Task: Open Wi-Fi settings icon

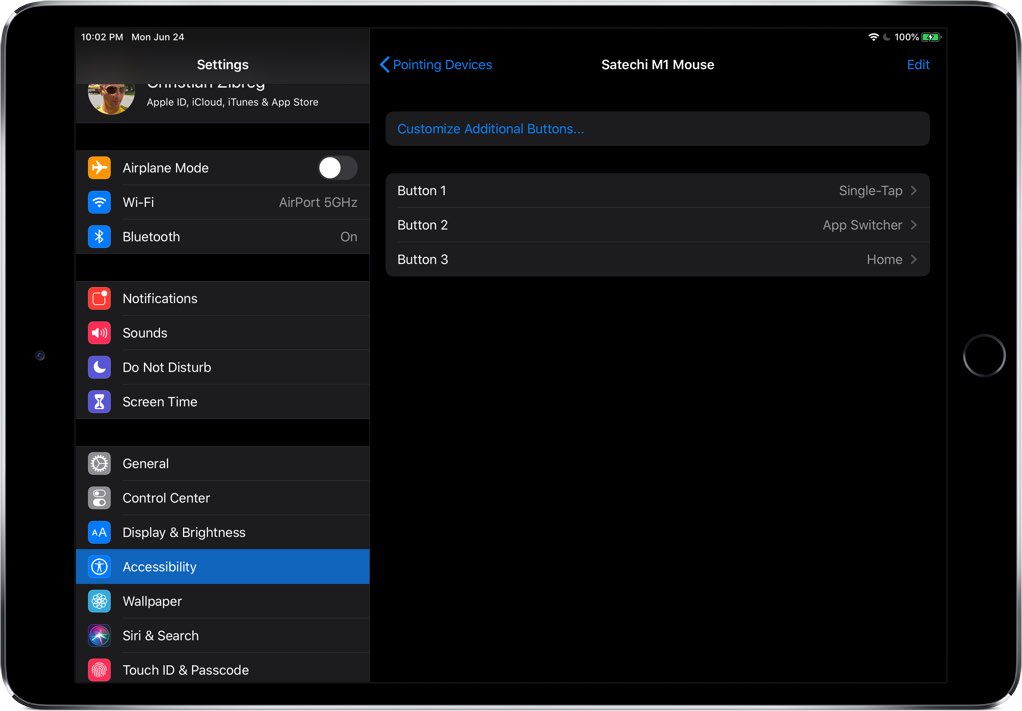Action: point(99,202)
